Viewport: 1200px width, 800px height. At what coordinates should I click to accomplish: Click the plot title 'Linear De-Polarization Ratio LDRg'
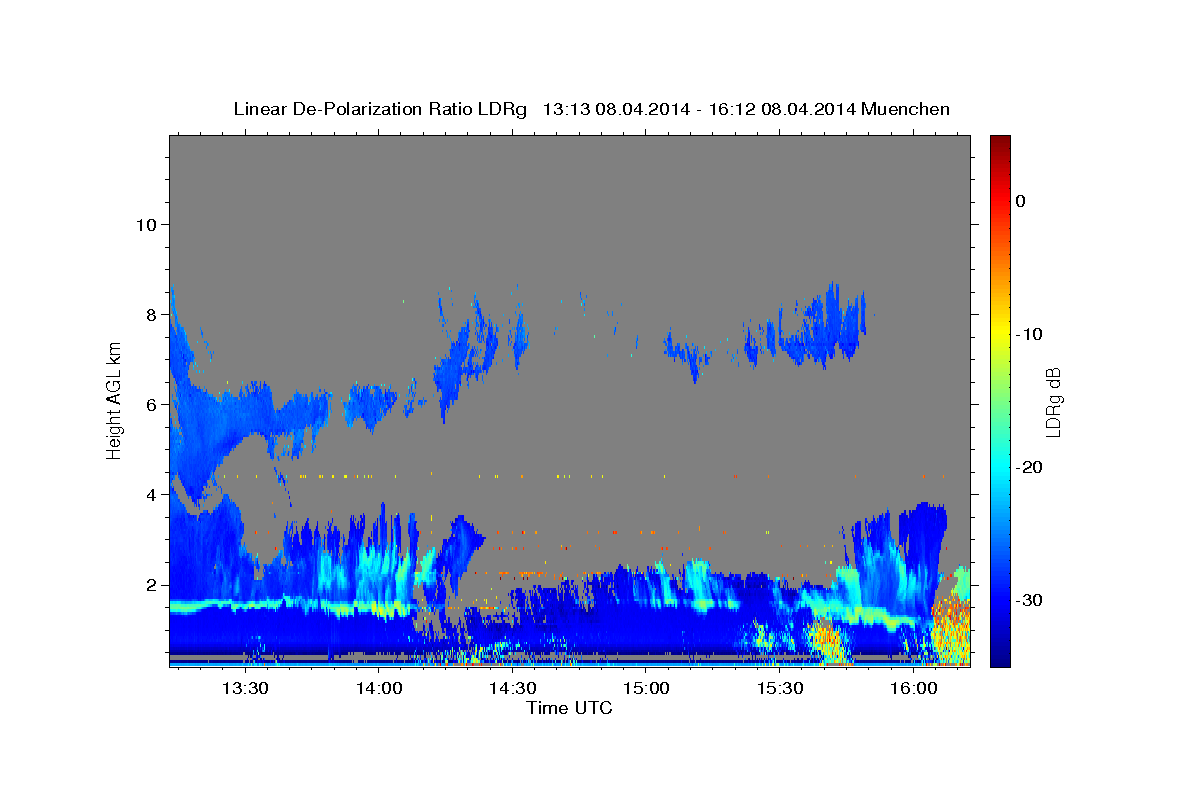(380, 109)
